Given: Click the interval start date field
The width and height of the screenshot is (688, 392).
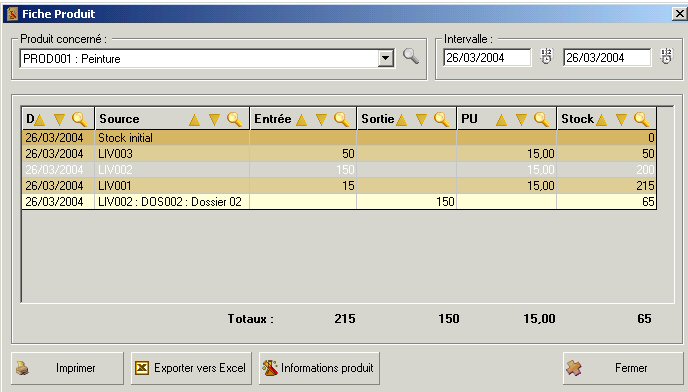Looking at the screenshot, I should [487, 58].
